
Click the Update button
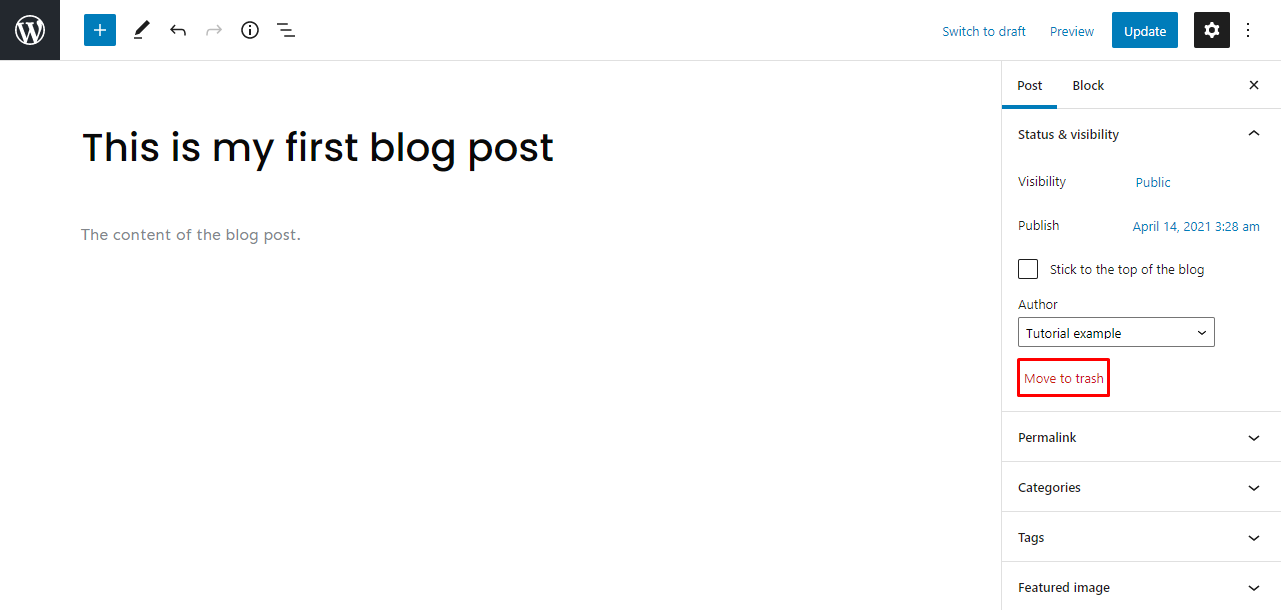click(1144, 30)
